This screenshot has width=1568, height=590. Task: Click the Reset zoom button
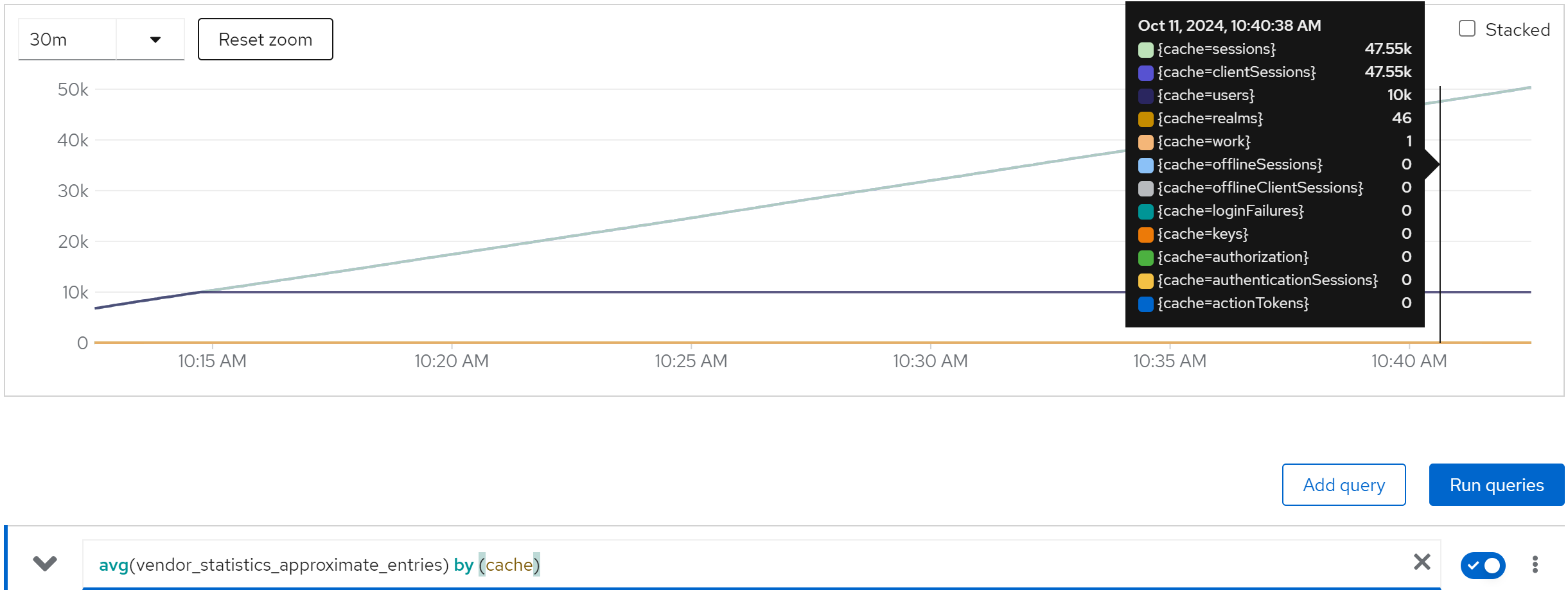[x=265, y=40]
